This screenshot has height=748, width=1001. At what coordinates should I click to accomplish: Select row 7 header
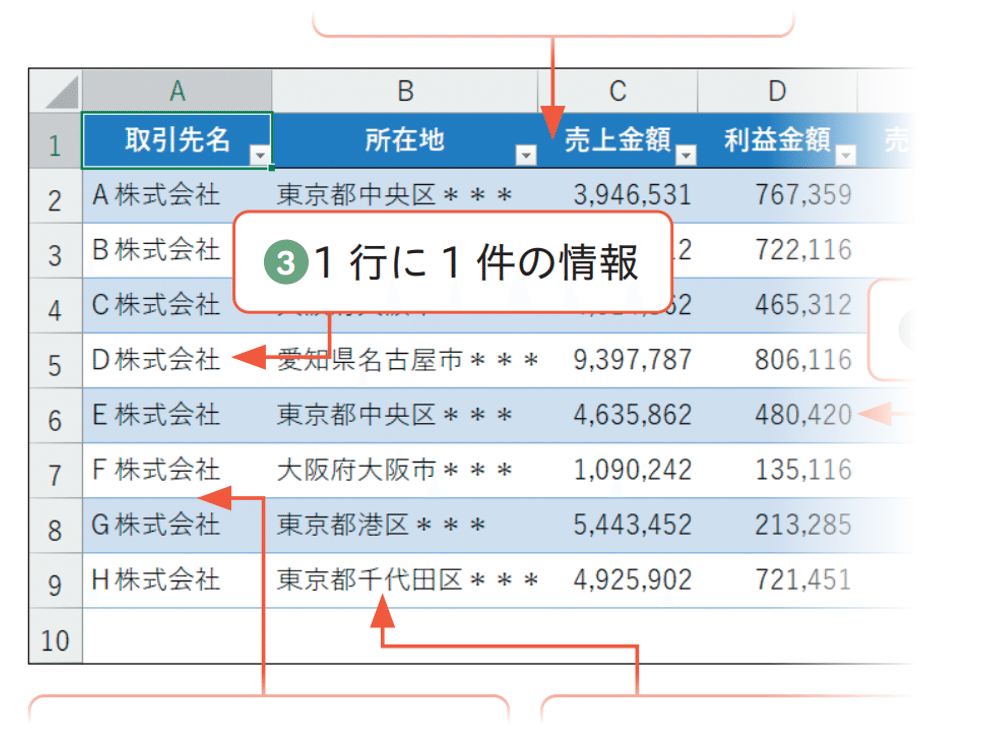56,470
